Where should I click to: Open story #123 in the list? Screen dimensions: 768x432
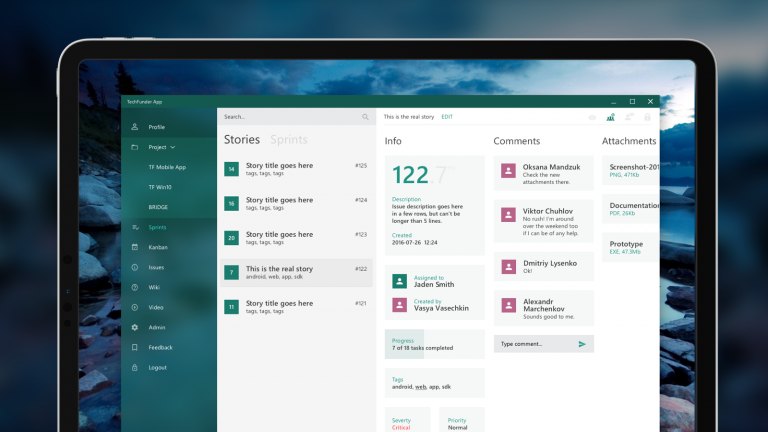click(296, 238)
